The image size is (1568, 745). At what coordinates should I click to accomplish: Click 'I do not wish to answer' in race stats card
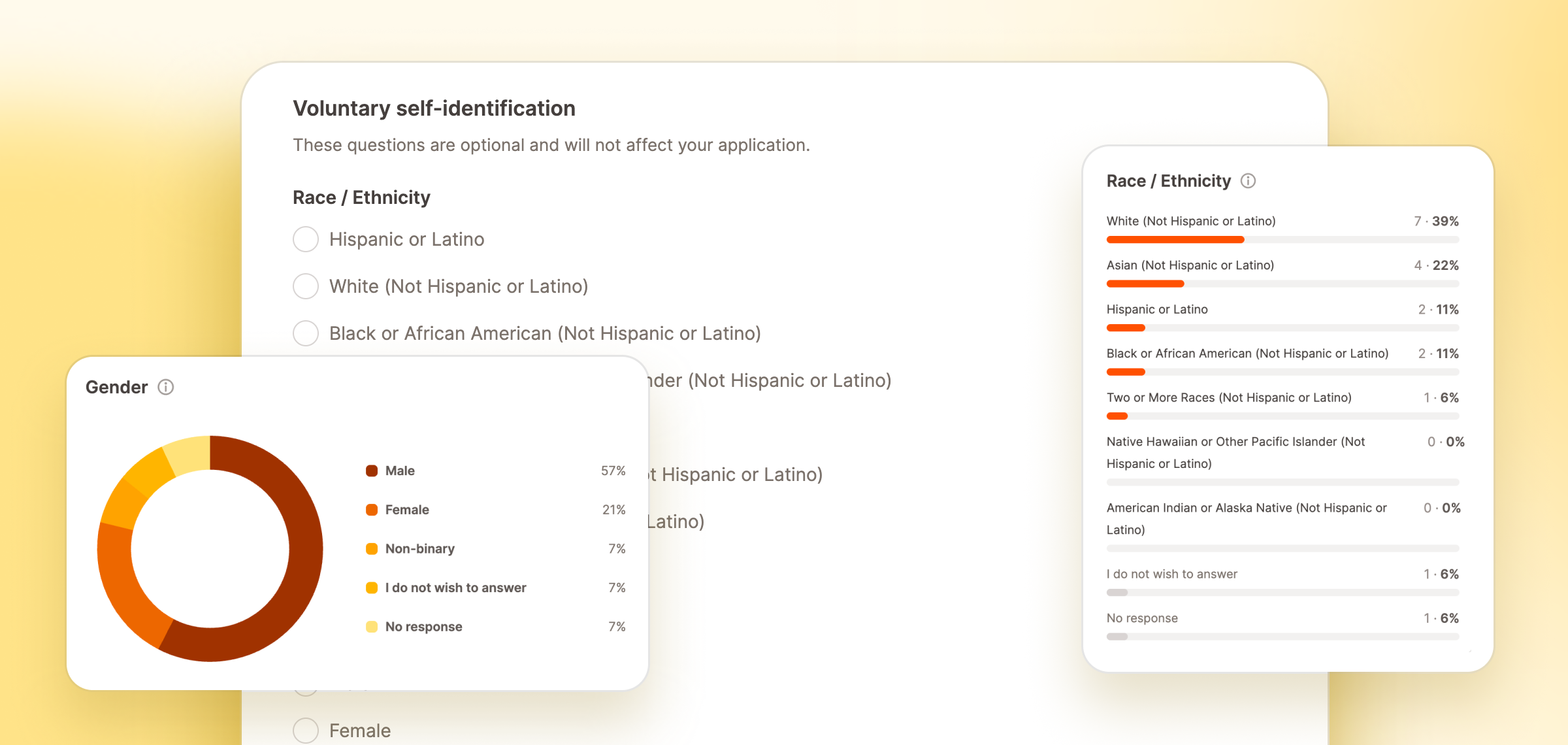pos(1171,574)
